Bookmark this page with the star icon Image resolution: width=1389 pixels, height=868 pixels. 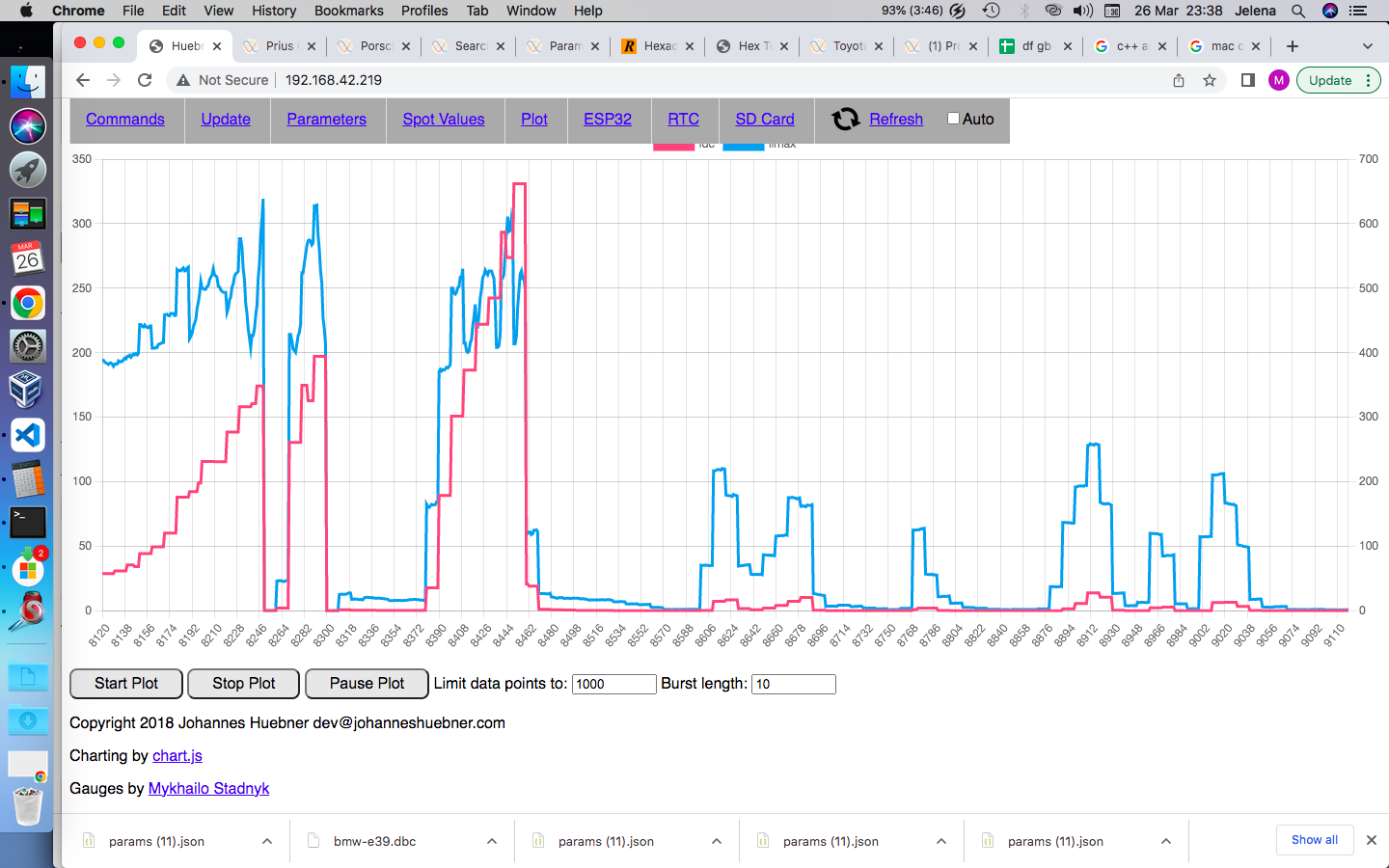(1210, 80)
